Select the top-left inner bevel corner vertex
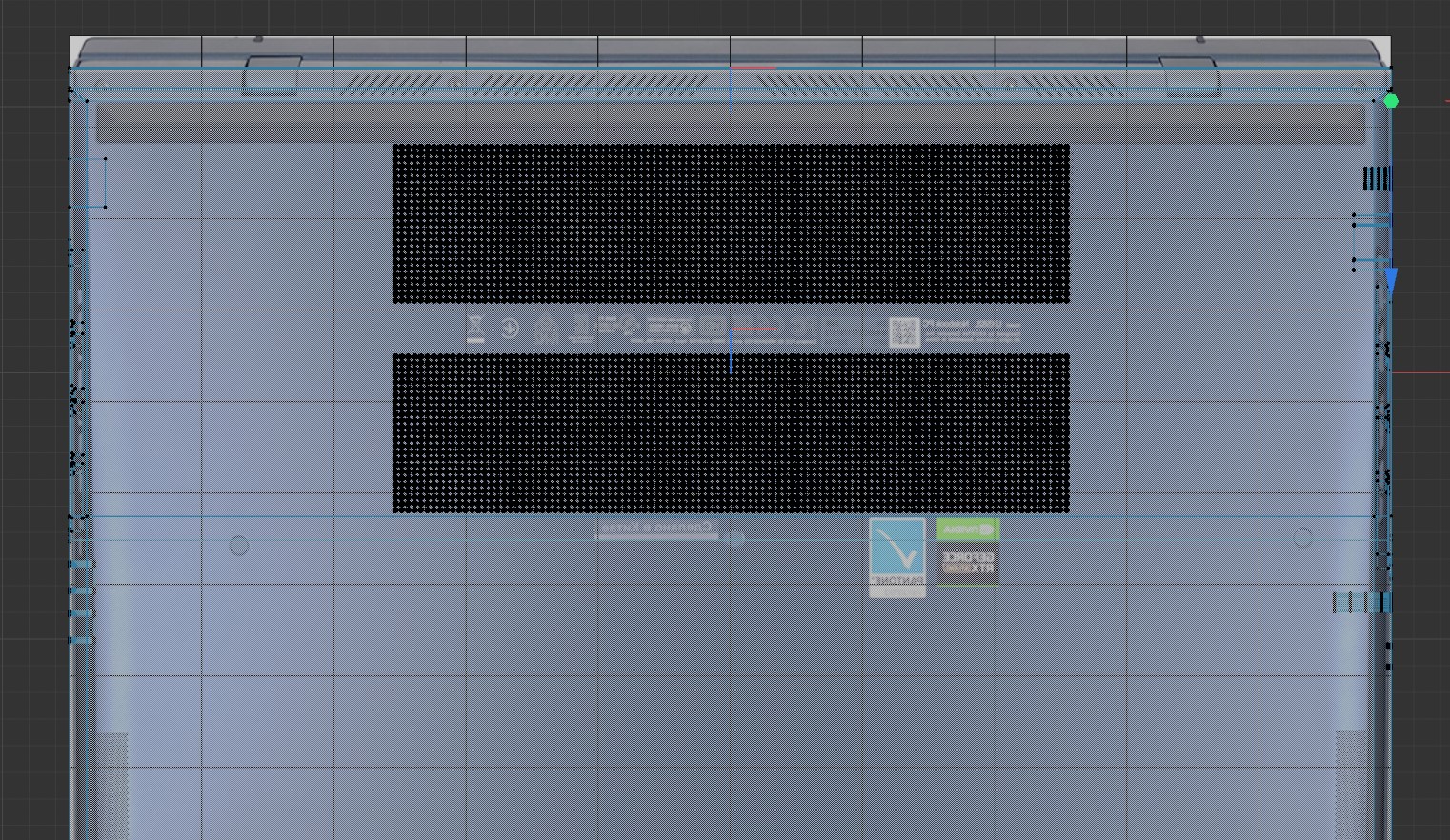The image size is (1450, 840). pos(87,100)
